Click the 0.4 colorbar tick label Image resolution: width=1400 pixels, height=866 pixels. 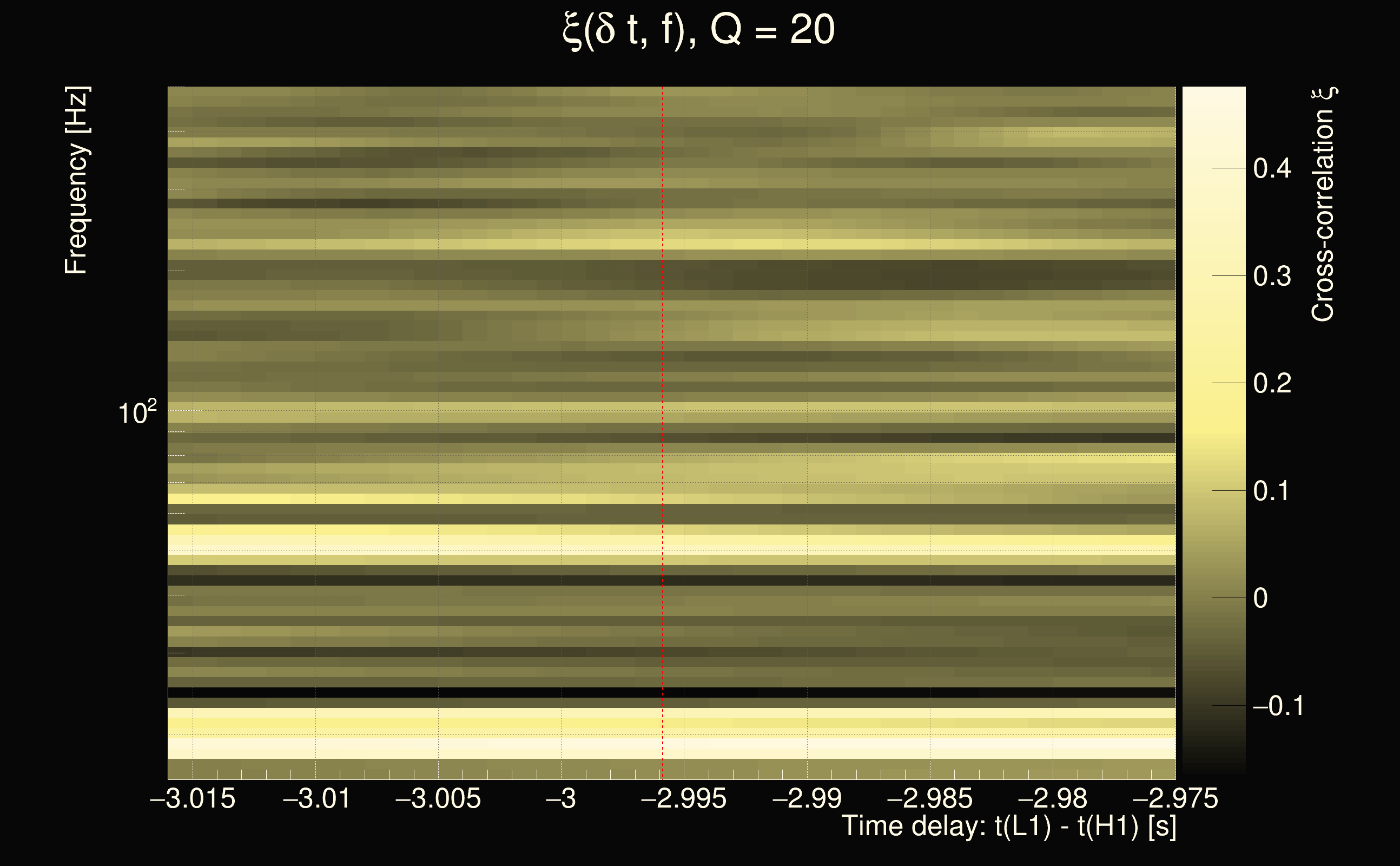(x=1272, y=168)
